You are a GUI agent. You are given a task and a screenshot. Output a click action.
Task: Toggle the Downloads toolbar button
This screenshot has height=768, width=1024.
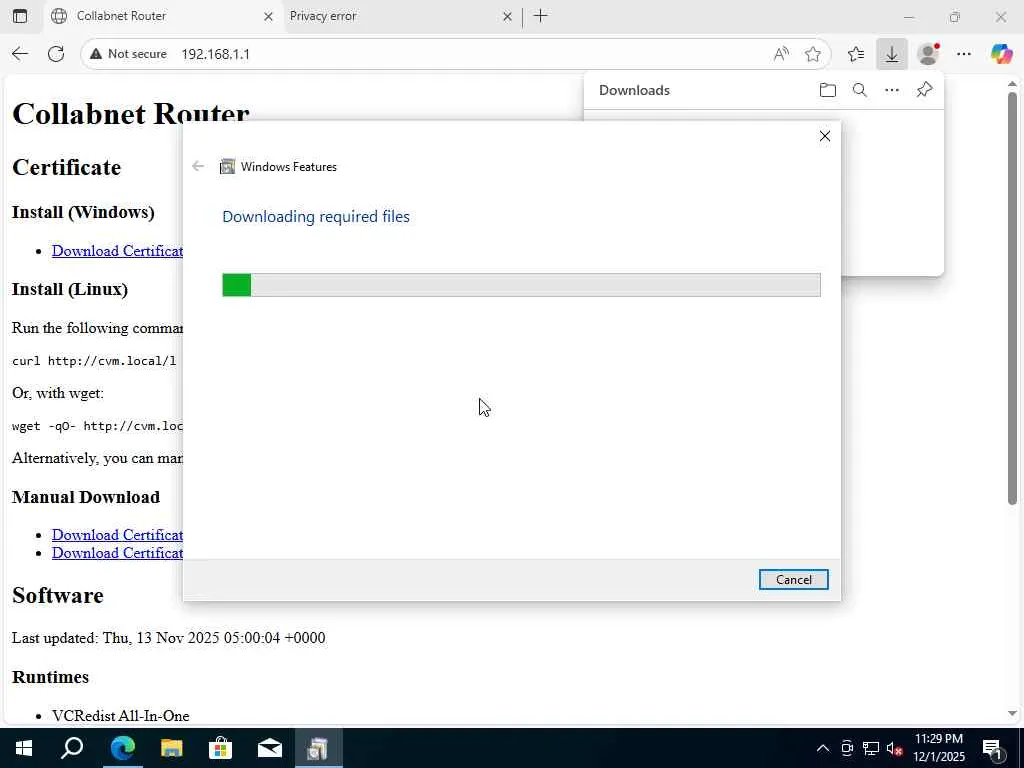click(891, 54)
